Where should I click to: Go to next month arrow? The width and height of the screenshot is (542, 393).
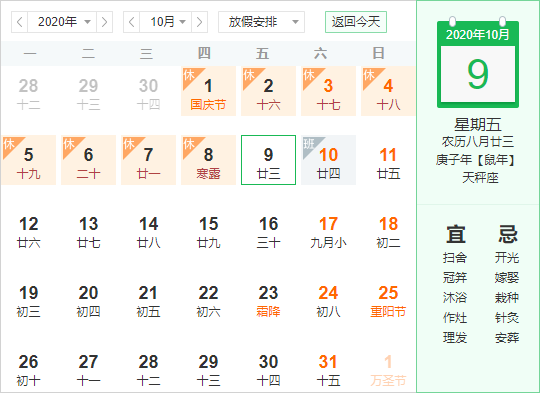coord(199,22)
